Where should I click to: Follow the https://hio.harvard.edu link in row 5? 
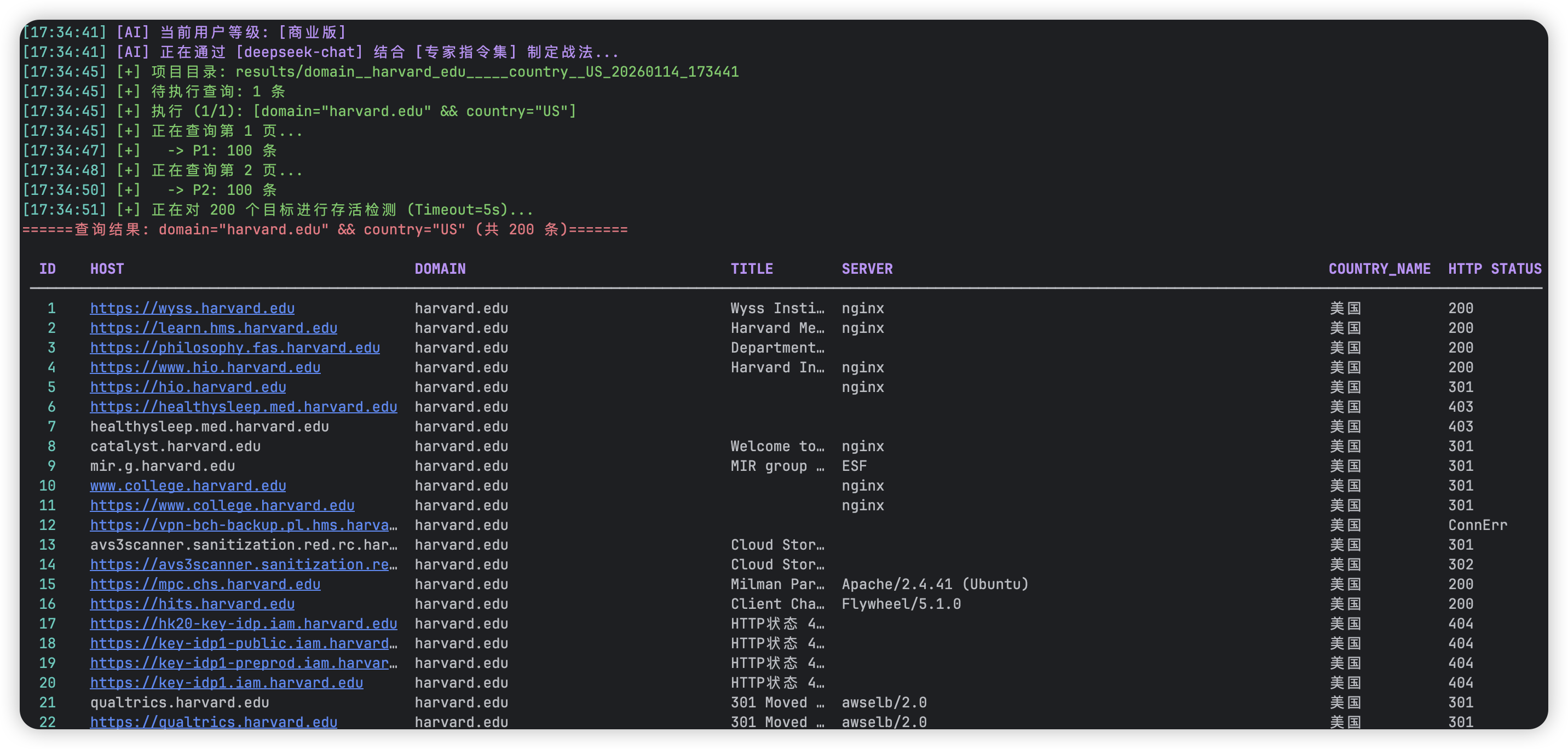(x=187, y=387)
